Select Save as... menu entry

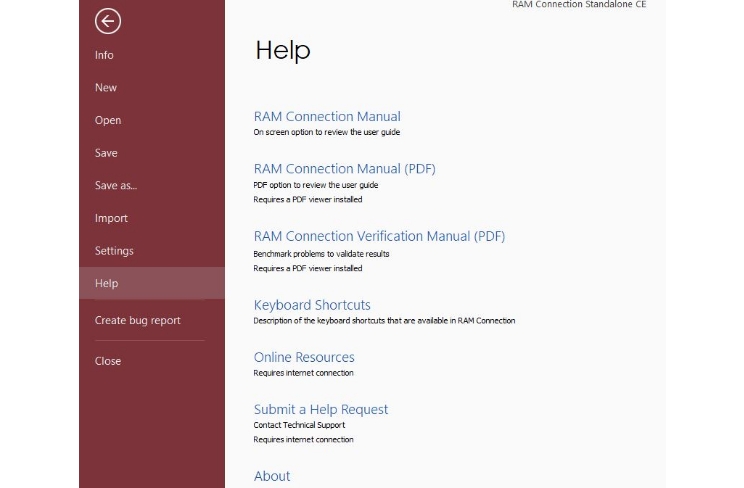(x=116, y=186)
